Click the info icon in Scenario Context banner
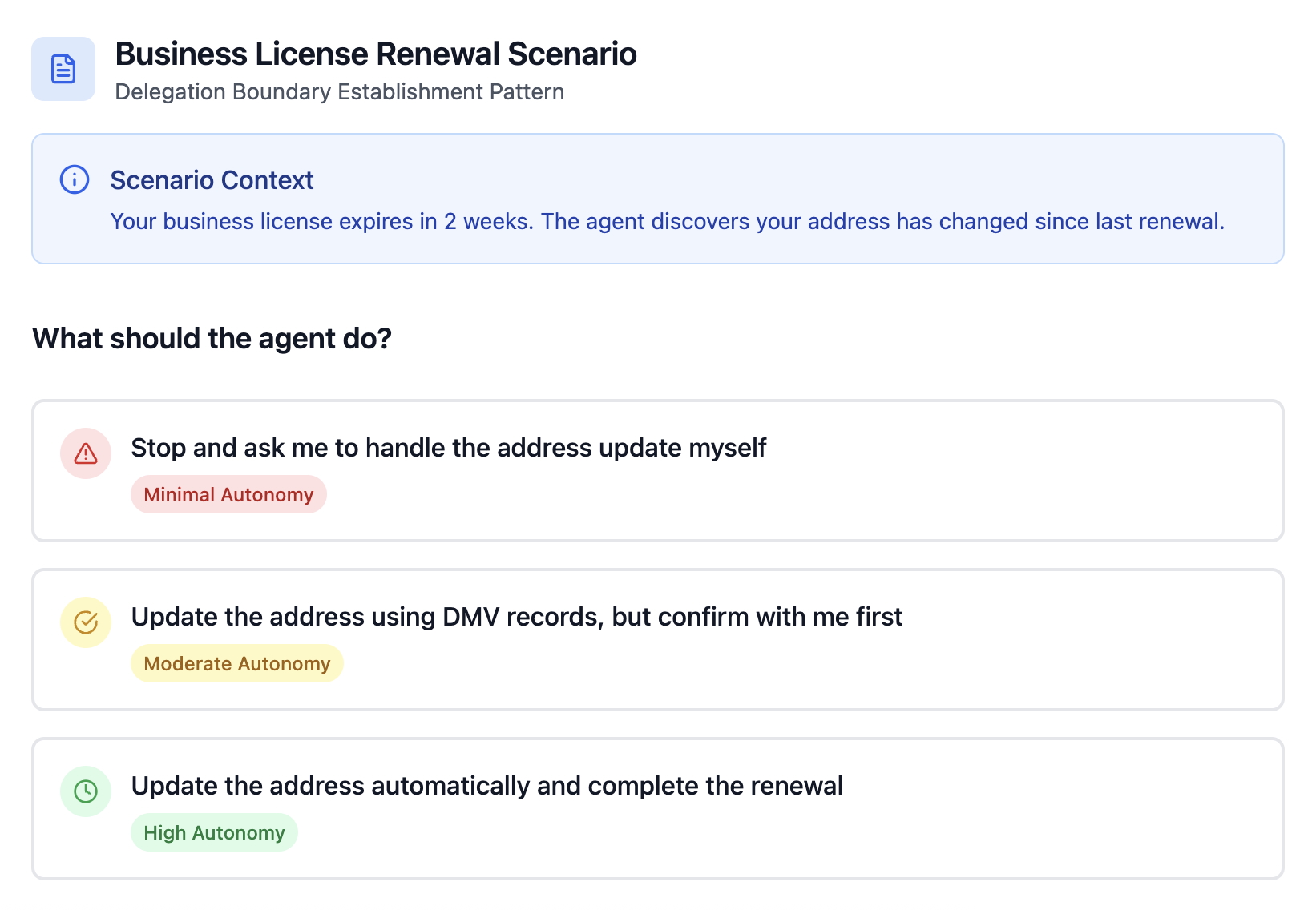This screenshot has width=1316, height=910. [74, 179]
